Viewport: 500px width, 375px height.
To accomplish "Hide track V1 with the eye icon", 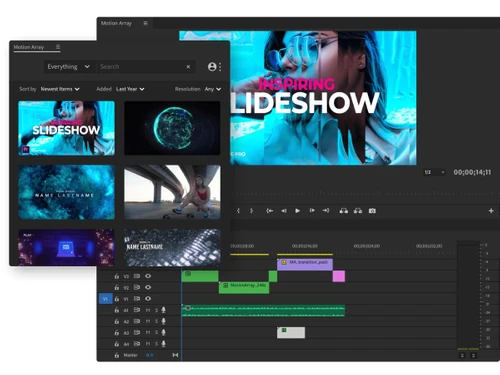I will (x=148, y=299).
